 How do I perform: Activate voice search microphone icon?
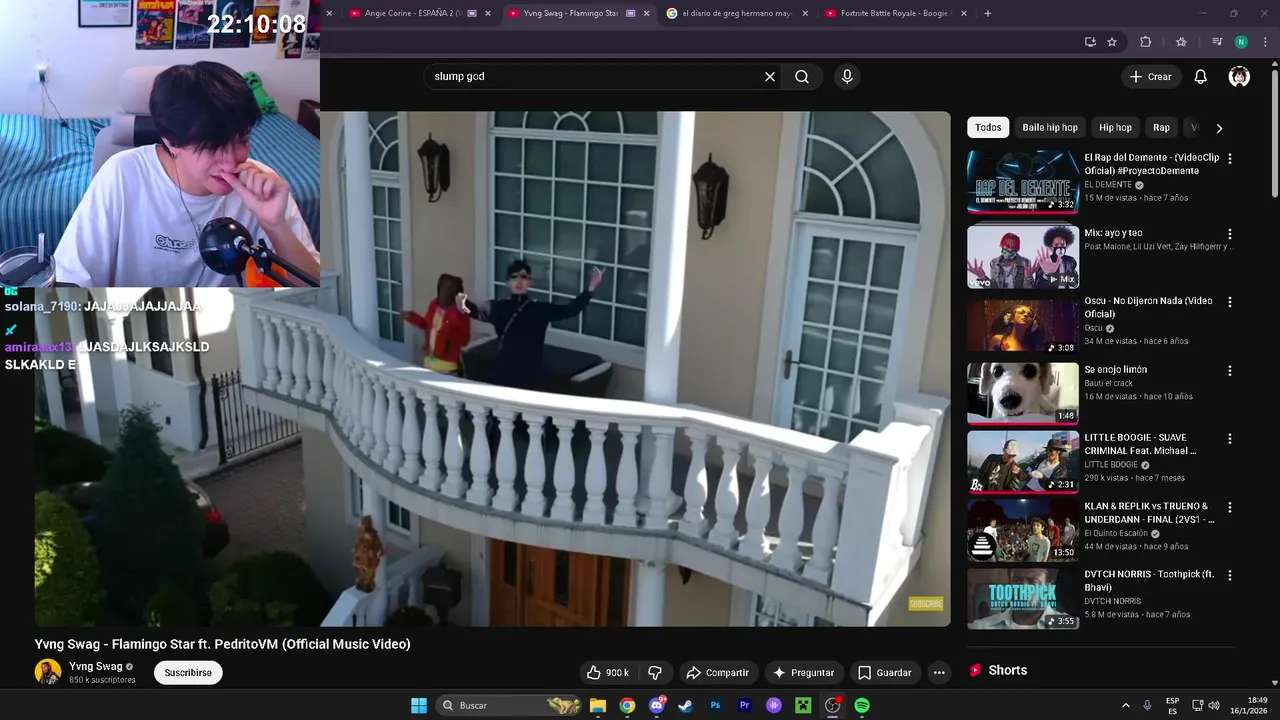tap(847, 77)
